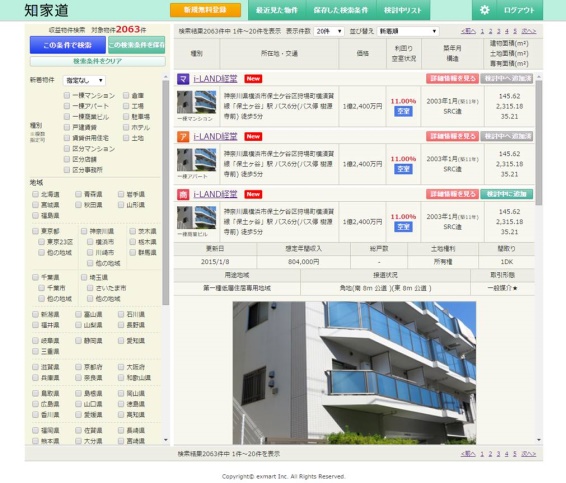566x483 pixels.
Task: Go to page 3 in footer pagination
Action: click(x=498, y=454)
